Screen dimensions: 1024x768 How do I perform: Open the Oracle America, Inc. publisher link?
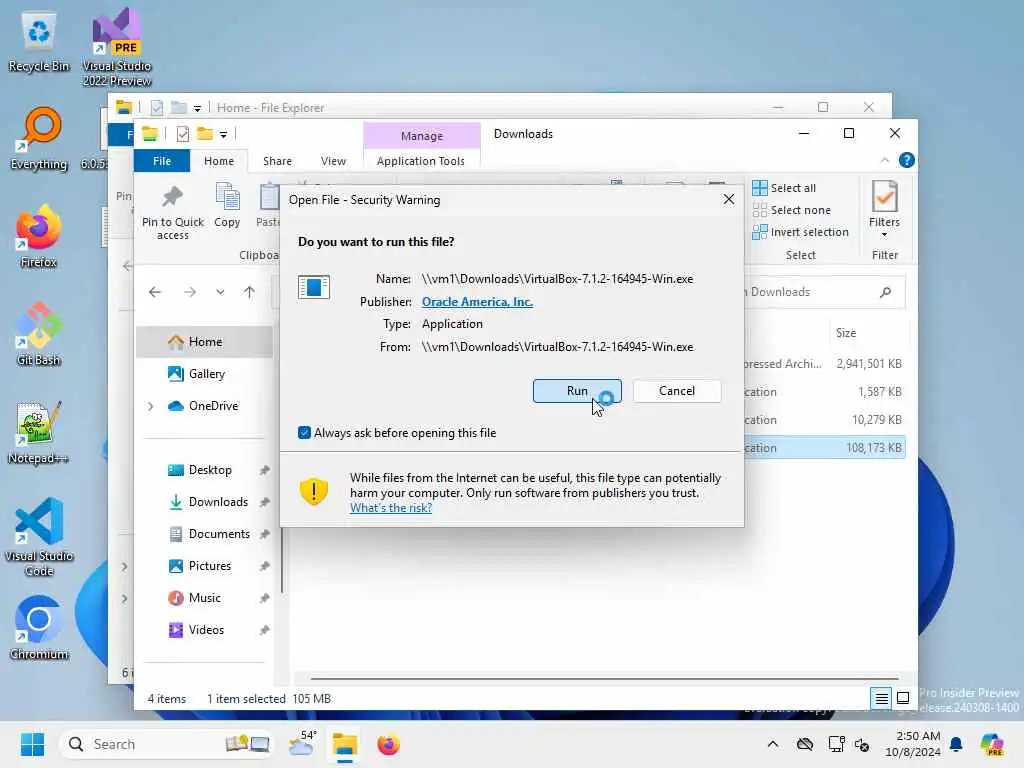[477, 302]
